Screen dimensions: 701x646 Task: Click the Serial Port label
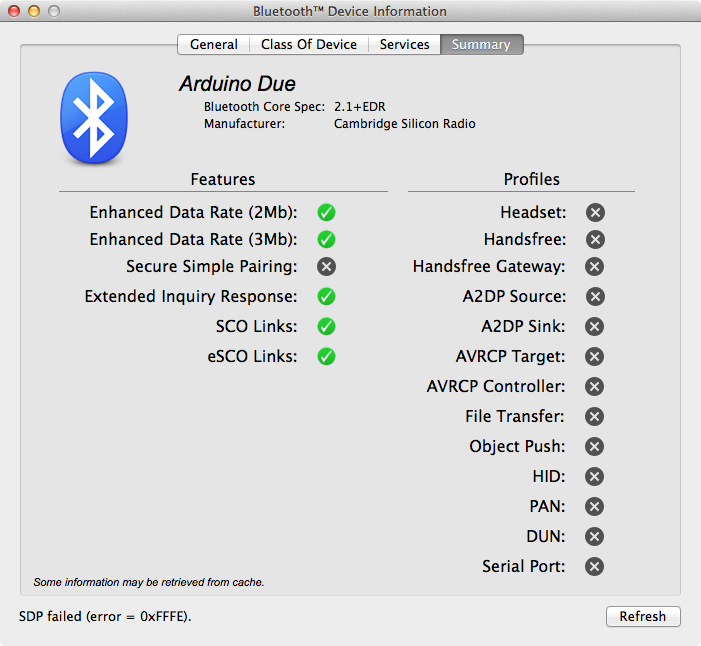coord(524,566)
